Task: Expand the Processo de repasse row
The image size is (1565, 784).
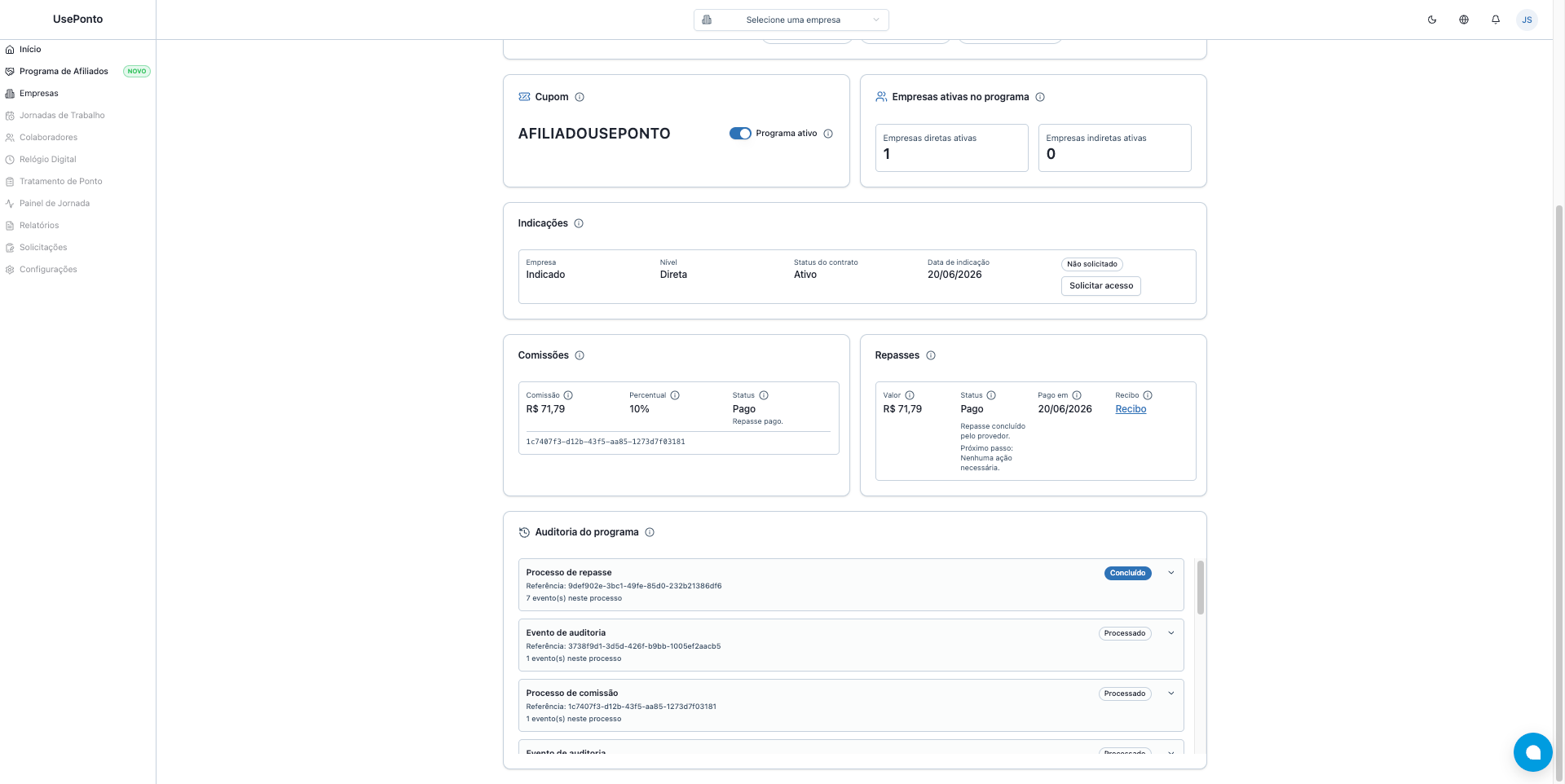Action: (1171, 573)
